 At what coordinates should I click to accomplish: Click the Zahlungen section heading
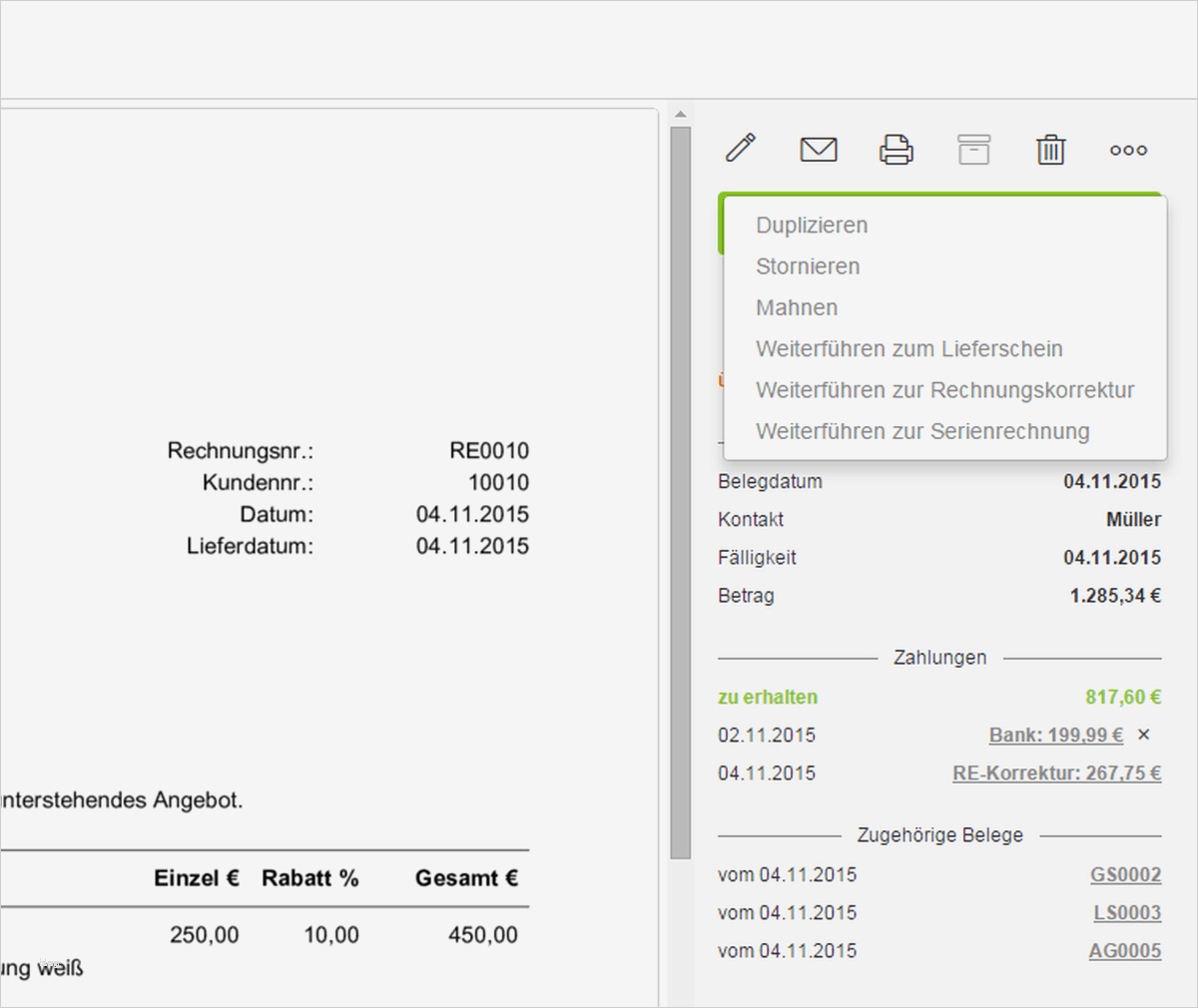point(939,658)
